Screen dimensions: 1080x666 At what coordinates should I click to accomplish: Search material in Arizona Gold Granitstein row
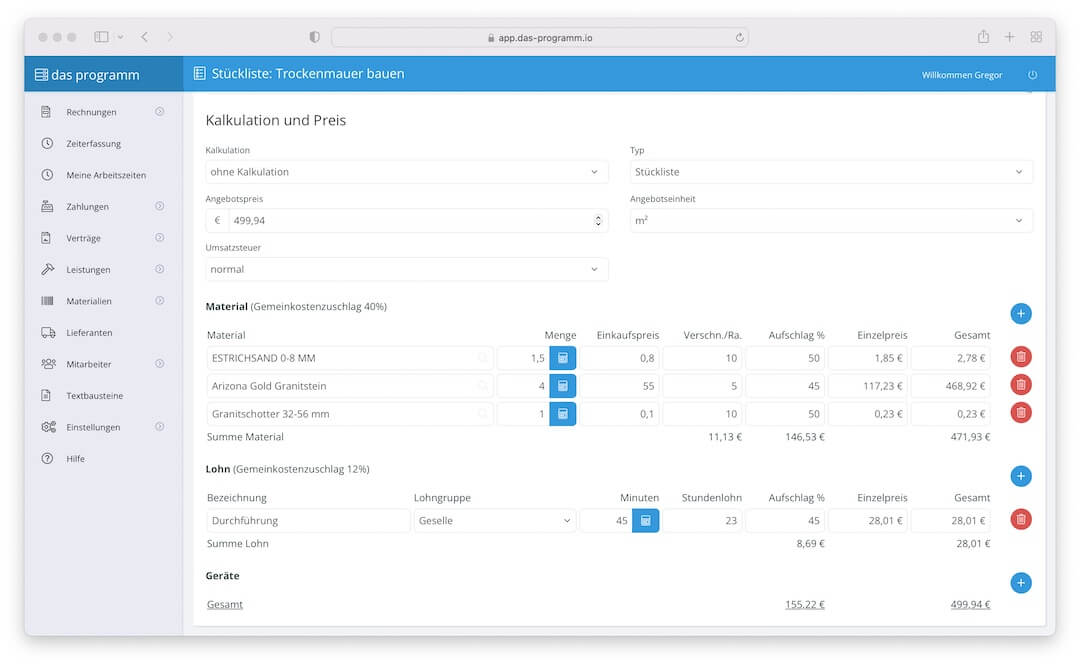(483, 386)
